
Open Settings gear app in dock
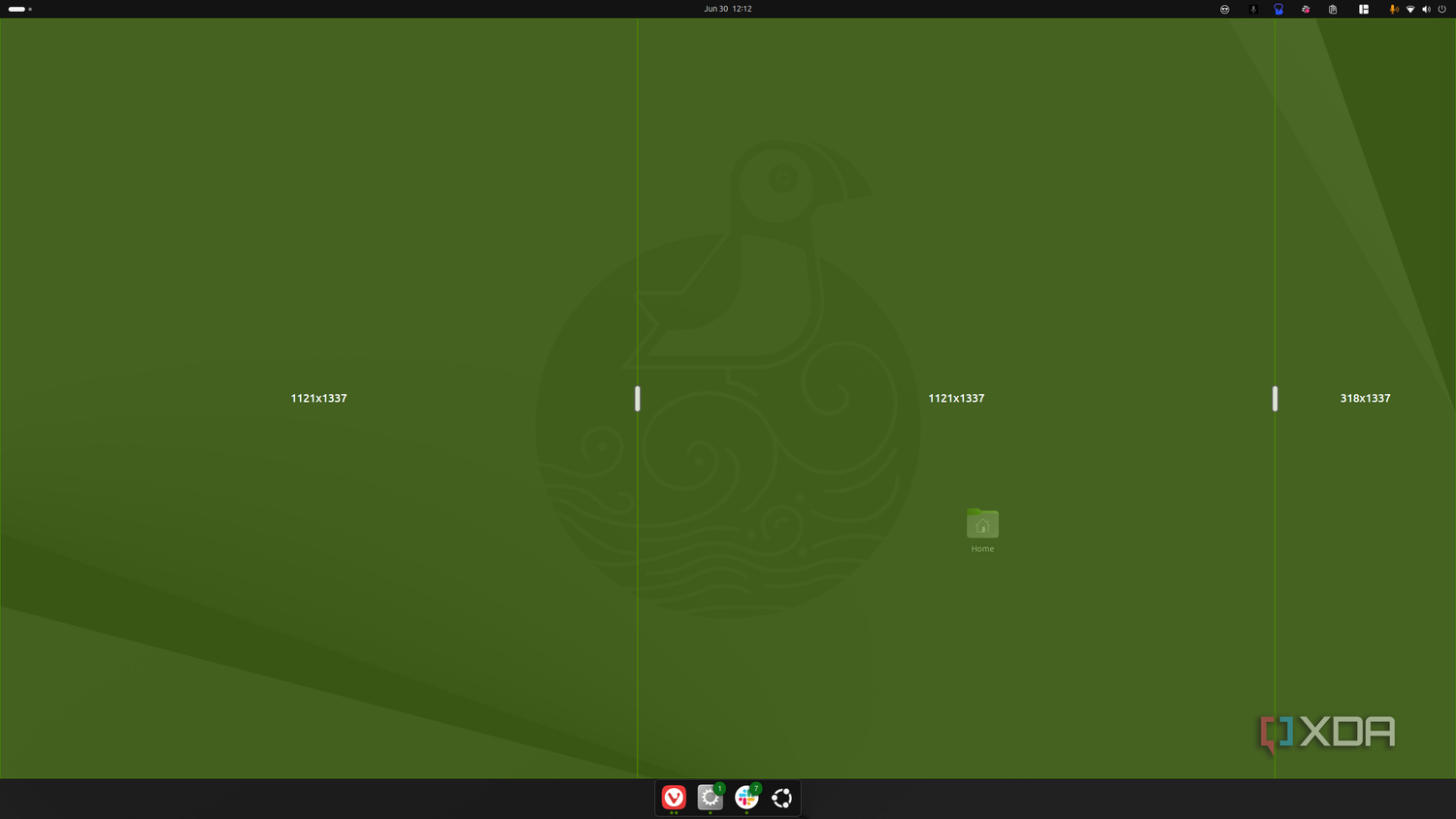pos(711,798)
